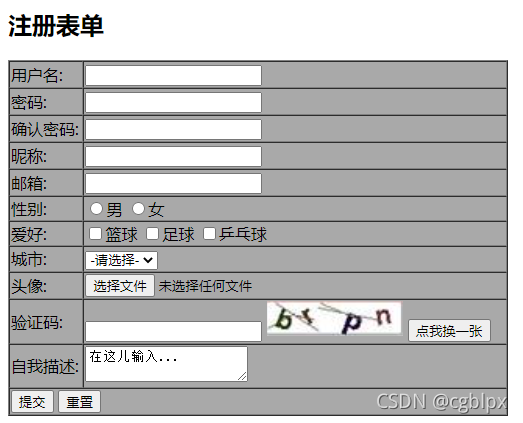Screen dimensions: 523x423
Task: Click the 重置 reset button
Action: point(79,402)
